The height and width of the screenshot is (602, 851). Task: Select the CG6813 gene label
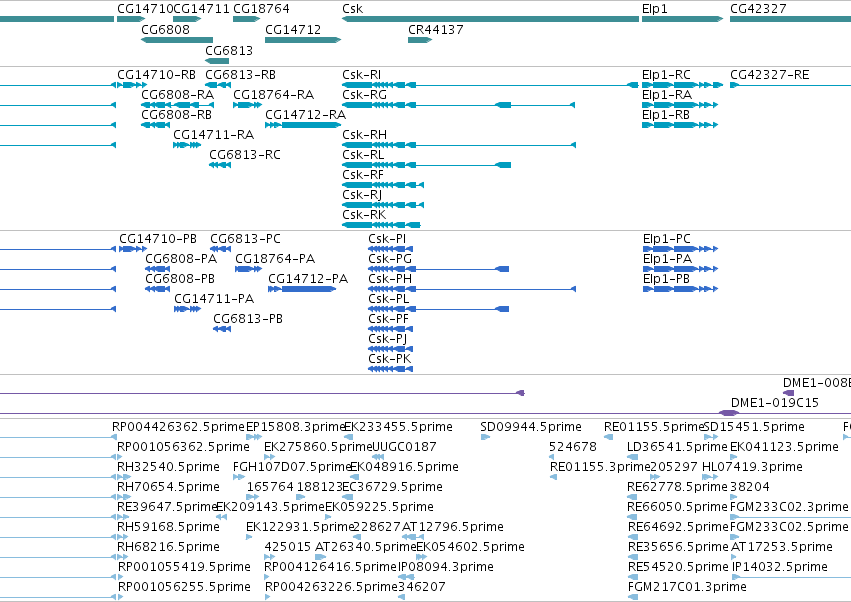pos(229,50)
